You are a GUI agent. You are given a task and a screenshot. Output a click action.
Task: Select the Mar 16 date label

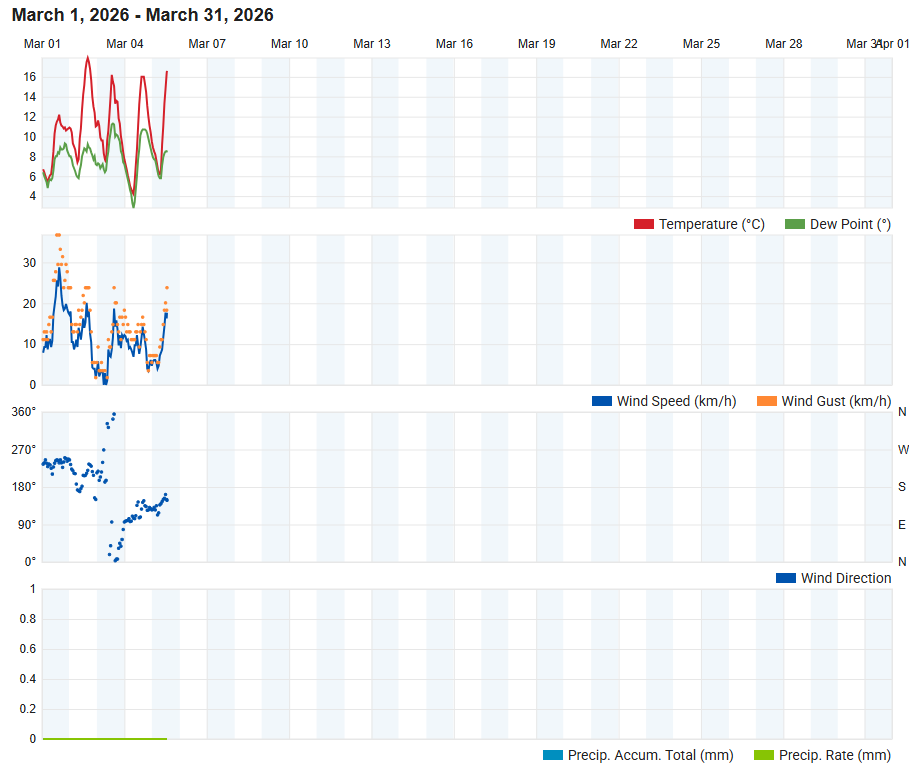click(x=454, y=44)
